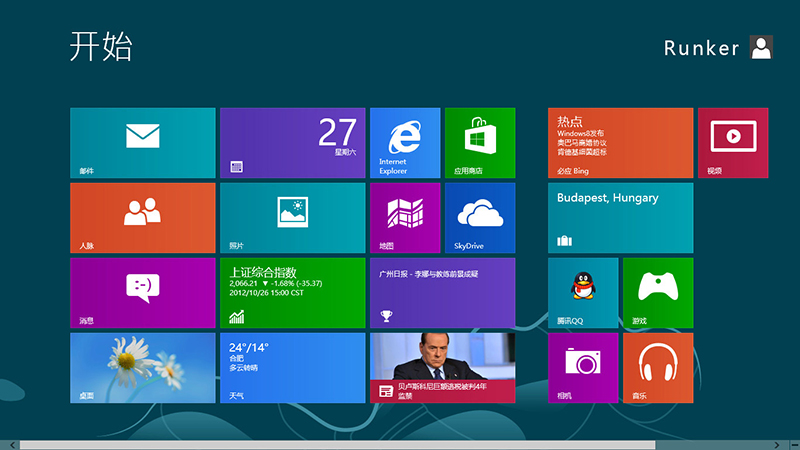
Task: Click the scrollbar right arrow
Action: tap(777, 444)
